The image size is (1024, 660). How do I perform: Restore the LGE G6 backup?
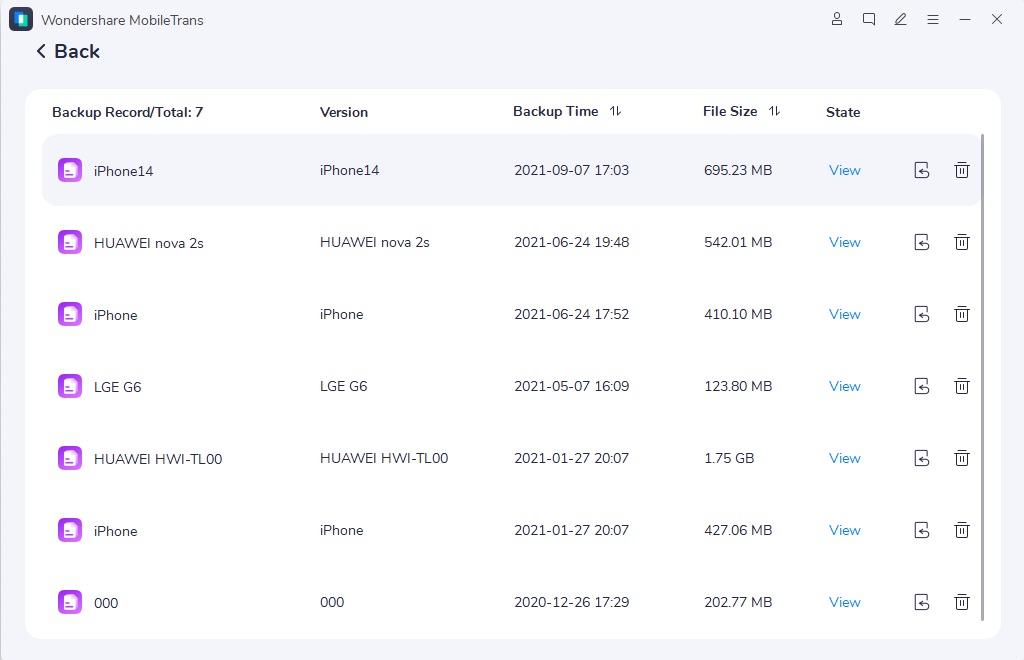pos(921,386)
